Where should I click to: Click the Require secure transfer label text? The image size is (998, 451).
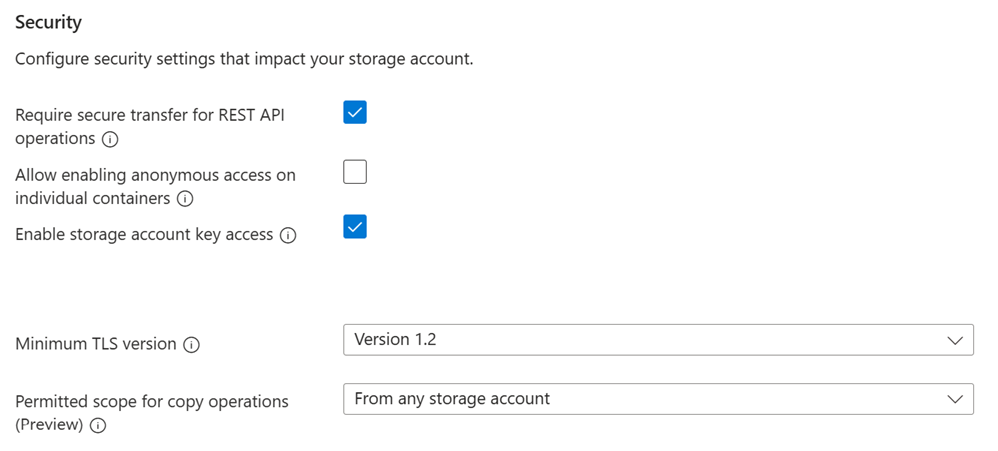[x=150, y=127]
